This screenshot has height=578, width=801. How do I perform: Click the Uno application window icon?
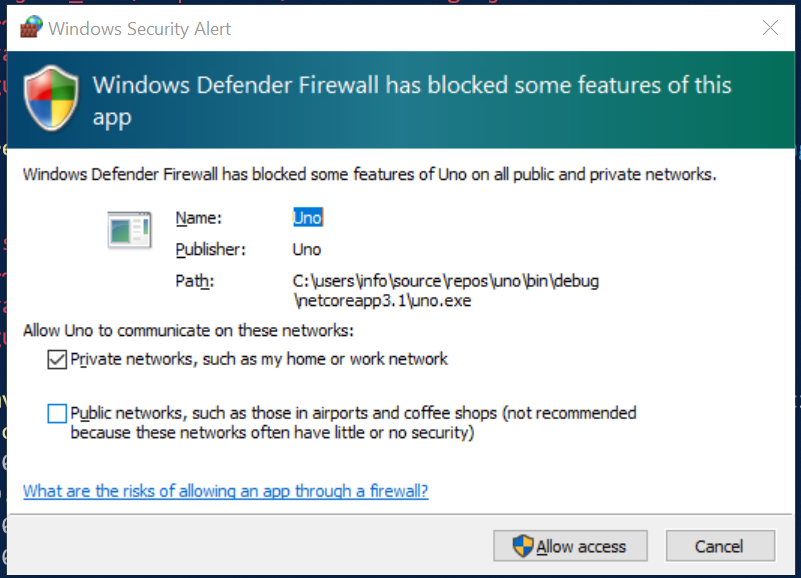(130, 229)
